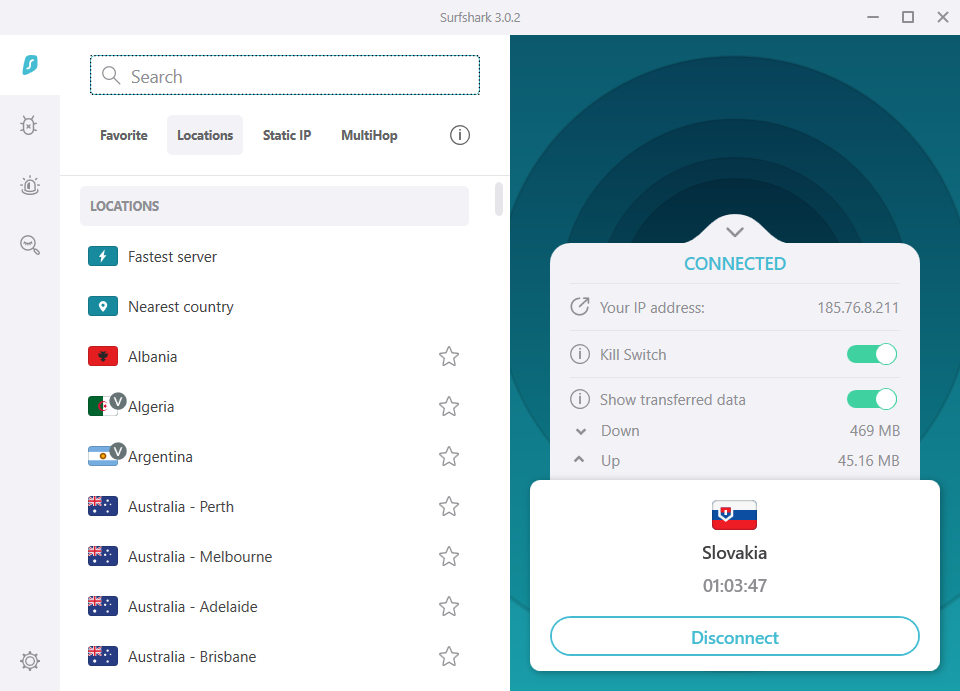Click the Down chevron next to download stats
The width and height of the screenshot is (960, 691).
[580, 431]
